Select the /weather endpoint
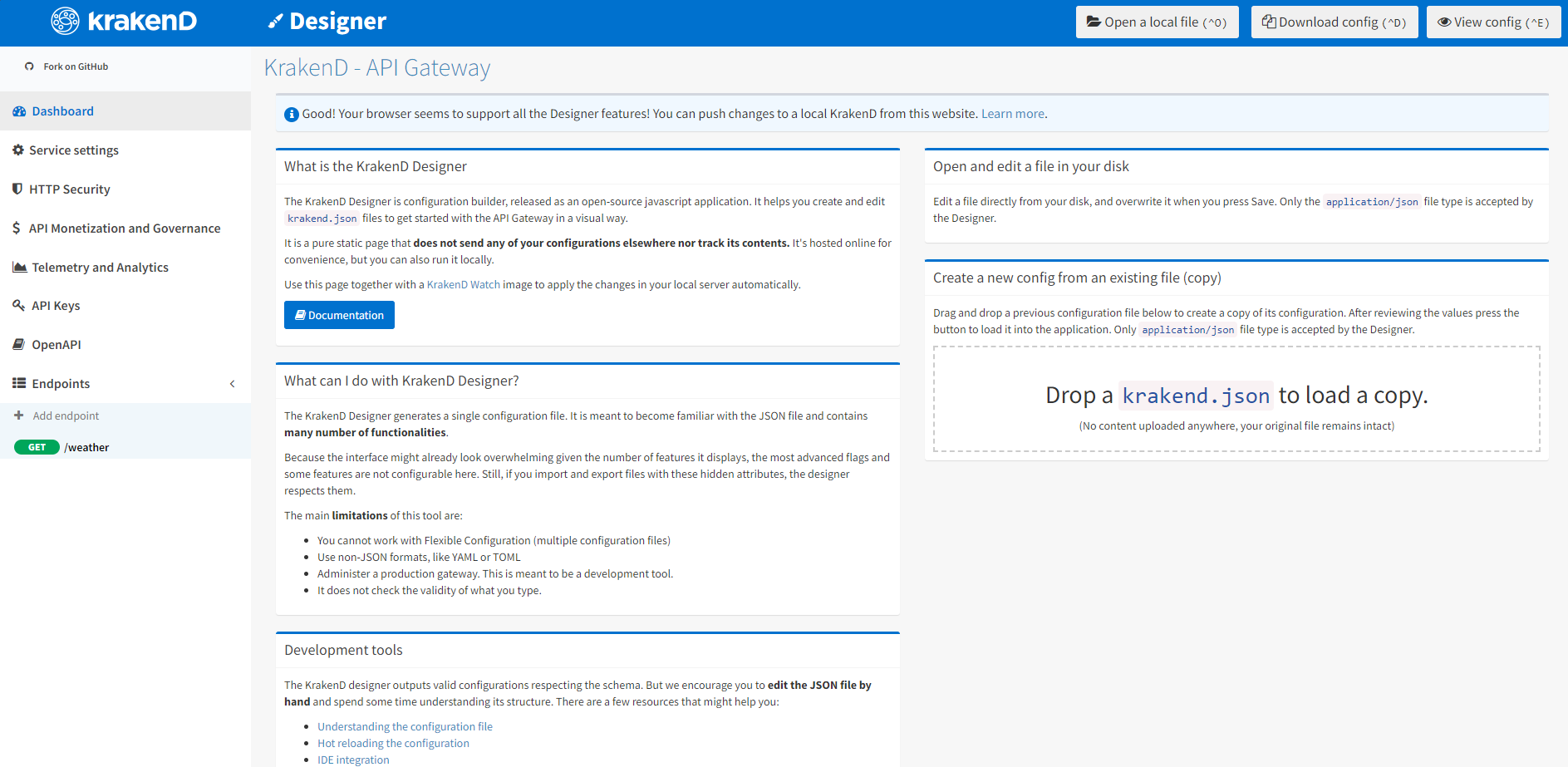The height and width of the screenshot is (767, 1568). click(x=86, y=447)
